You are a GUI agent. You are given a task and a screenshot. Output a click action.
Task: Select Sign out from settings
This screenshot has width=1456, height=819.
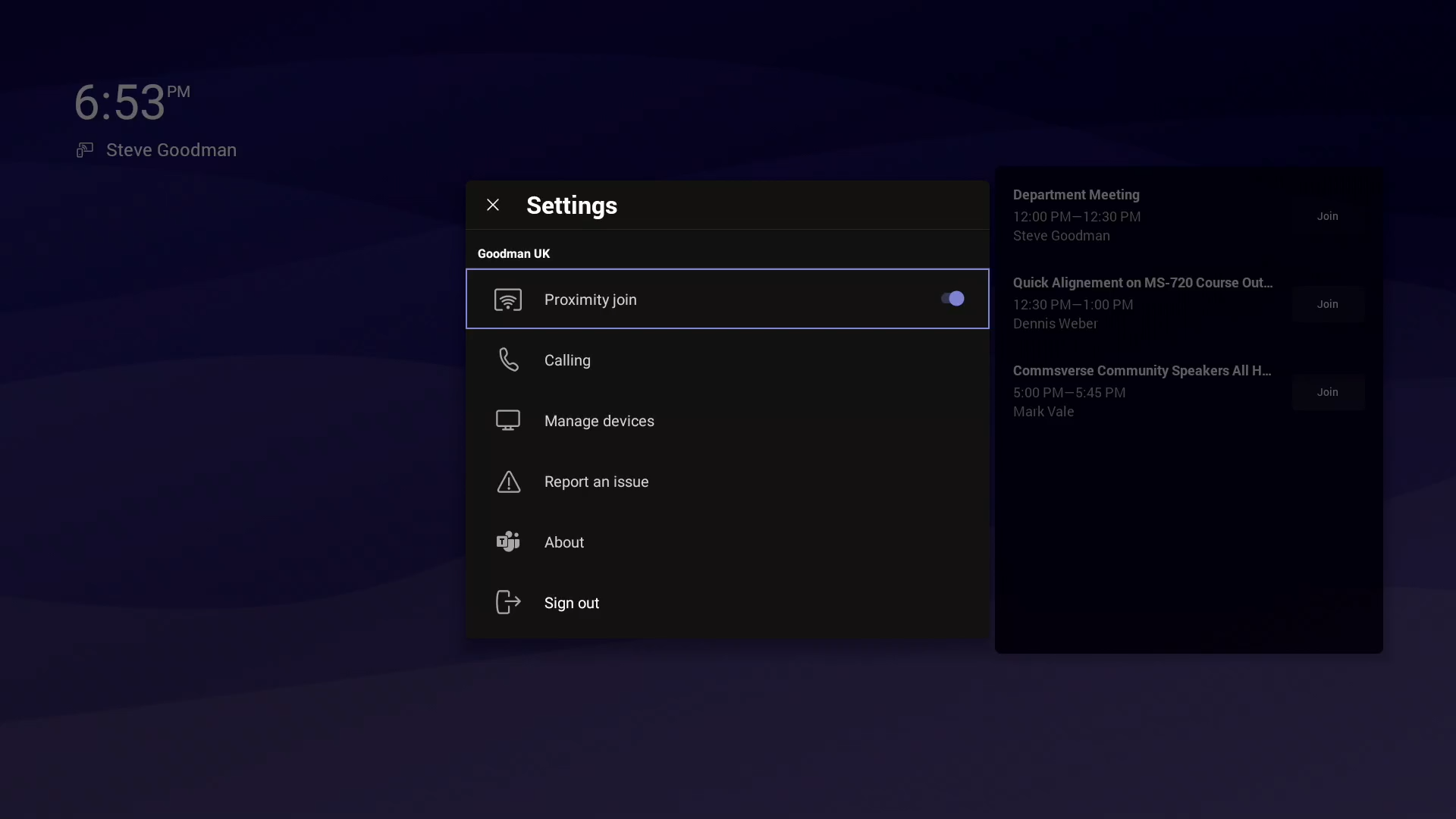[x=572, y=602]
